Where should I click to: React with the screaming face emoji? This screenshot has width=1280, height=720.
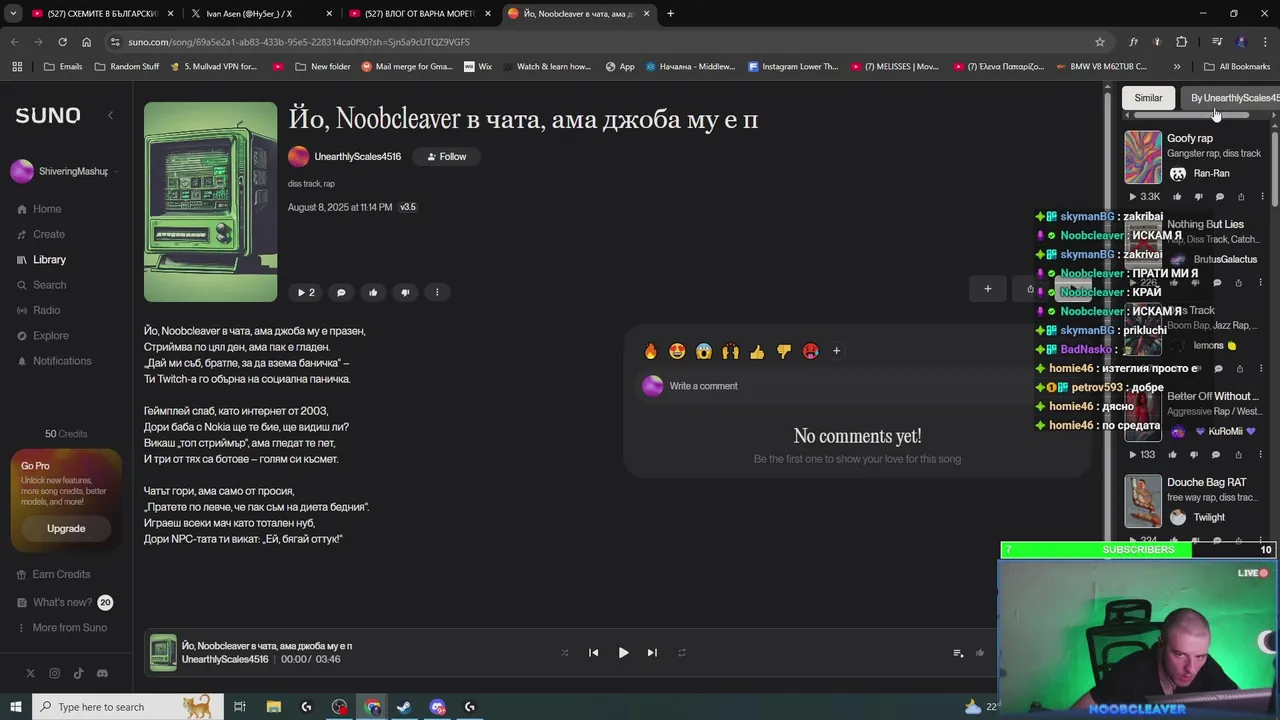click(704, 351)
